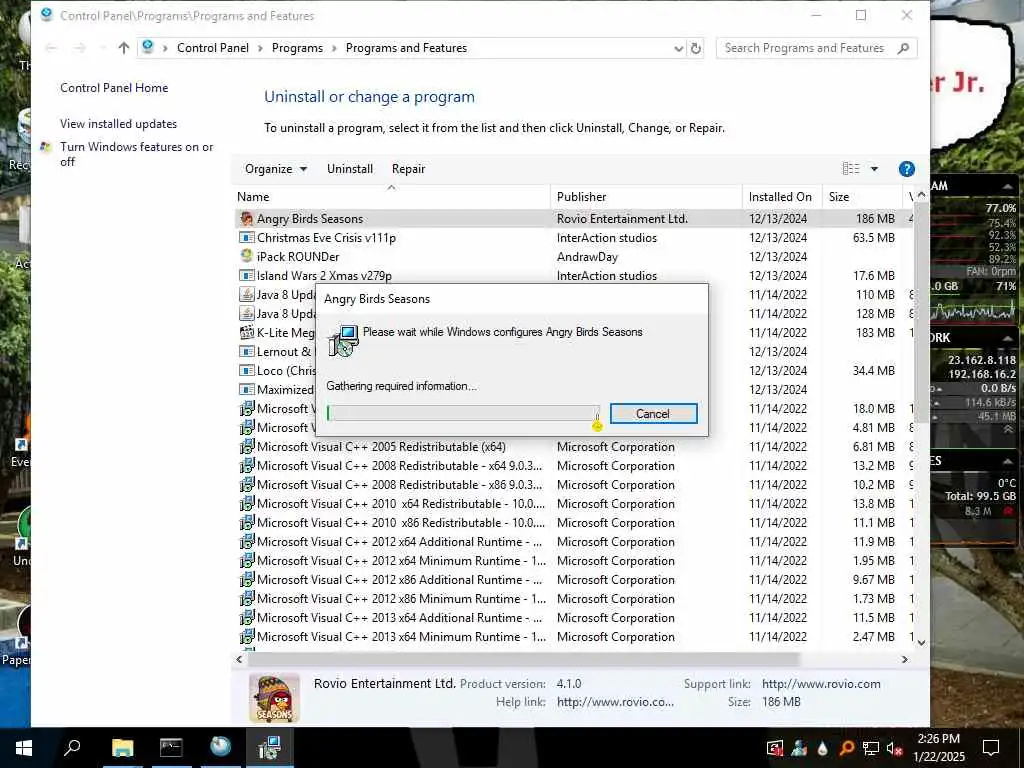Open taskbar search
Image resolution: width=1024 pixels, height=768 pixels.
(x=72, y=748)
